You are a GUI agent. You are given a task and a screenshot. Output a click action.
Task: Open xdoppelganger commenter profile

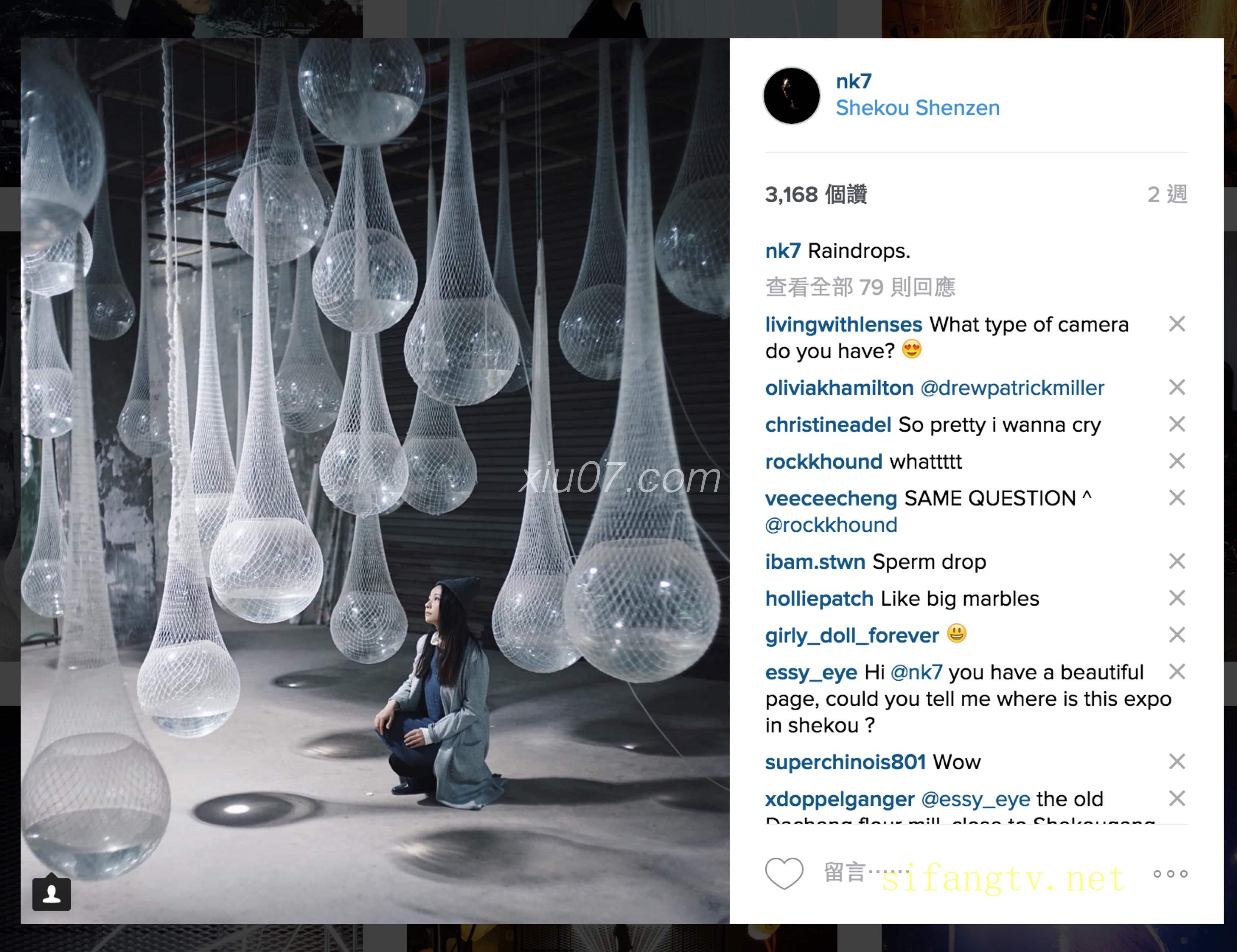(x=839, y=799)
